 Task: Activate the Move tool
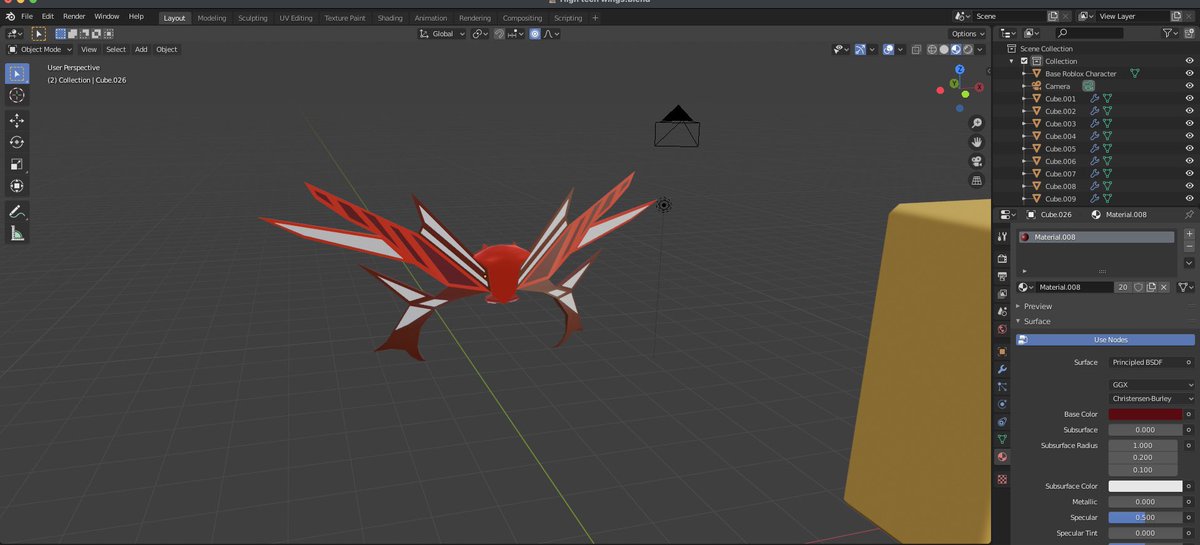[x=17, y=120]
